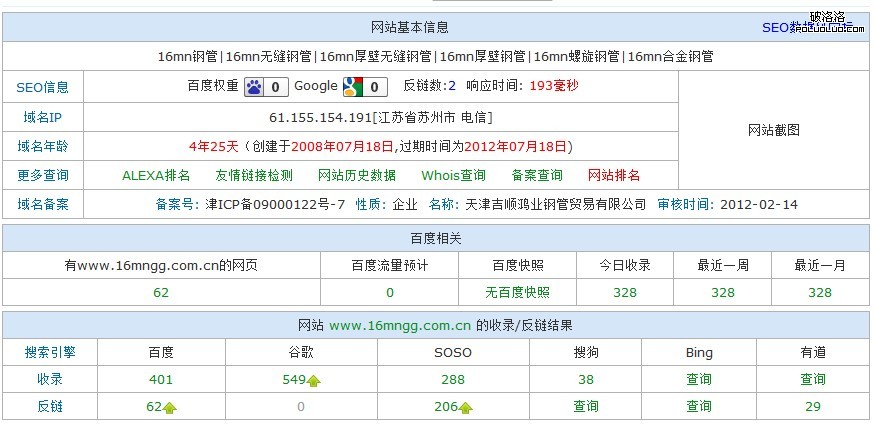Open the red 网站排名 link
The height and width of the screenshot is (424, 875).
[x=614, y=175]
